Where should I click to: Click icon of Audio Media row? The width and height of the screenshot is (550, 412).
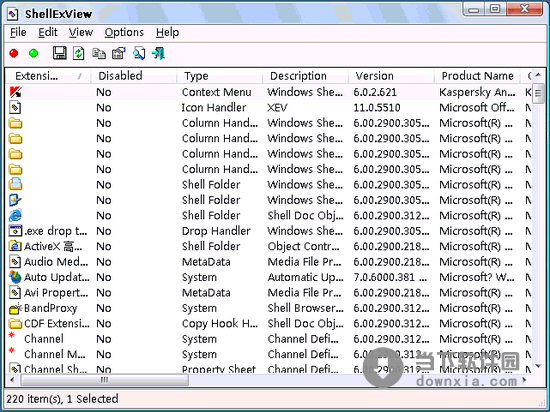tap(15, 262)
